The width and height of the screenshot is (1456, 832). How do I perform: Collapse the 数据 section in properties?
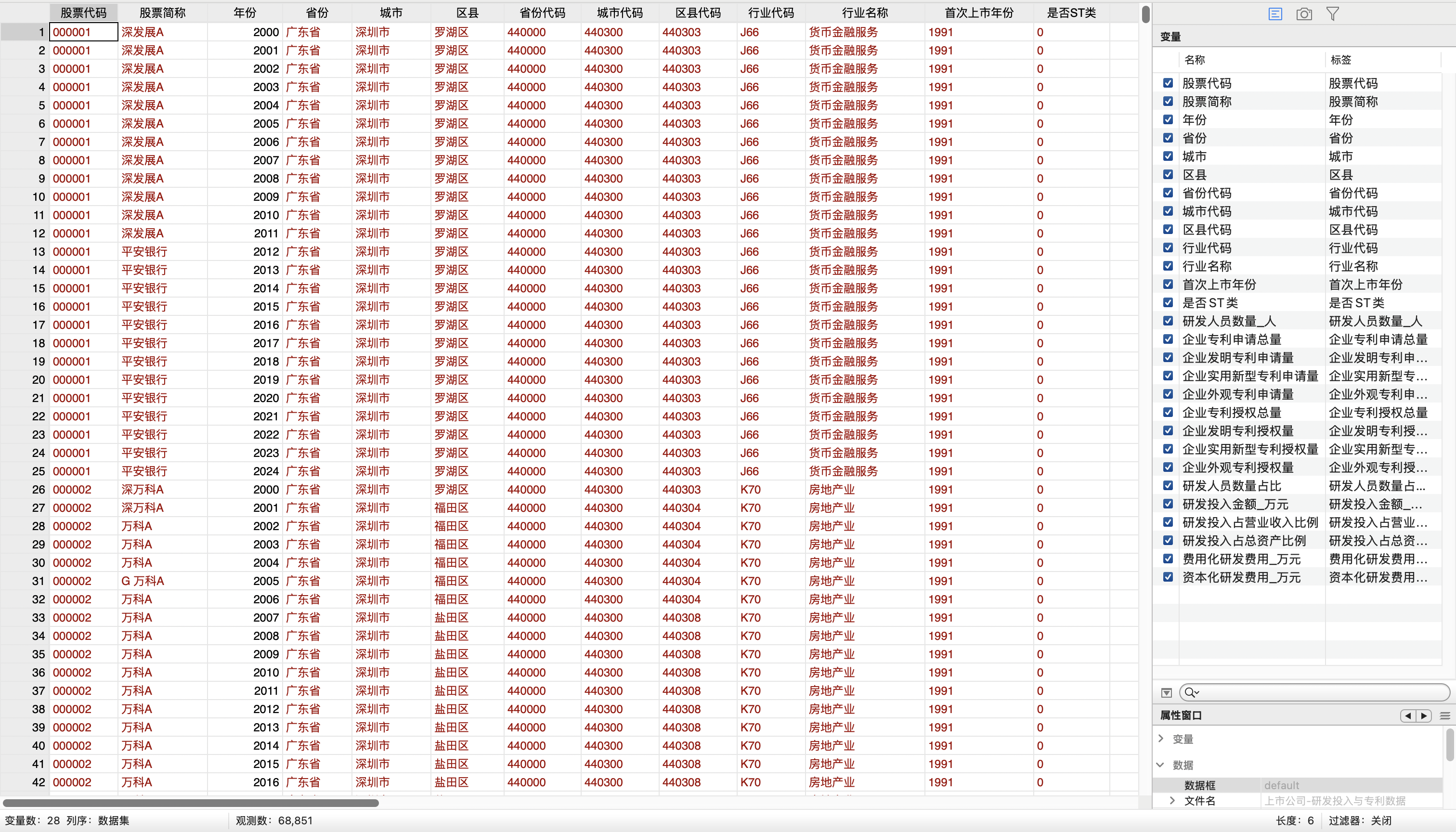[x=1160, y=765]
